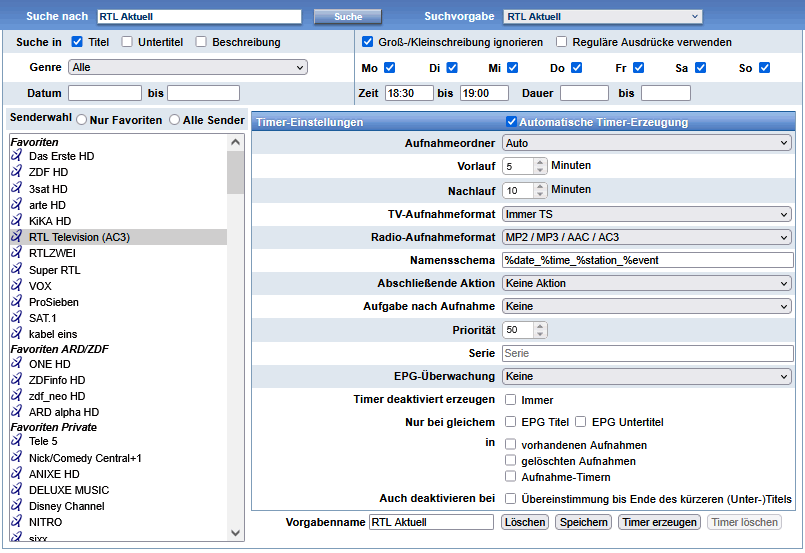Open the EPG-Überwachung dropdown
This screenshot has height=553, width=805.
tap(647, 376)
